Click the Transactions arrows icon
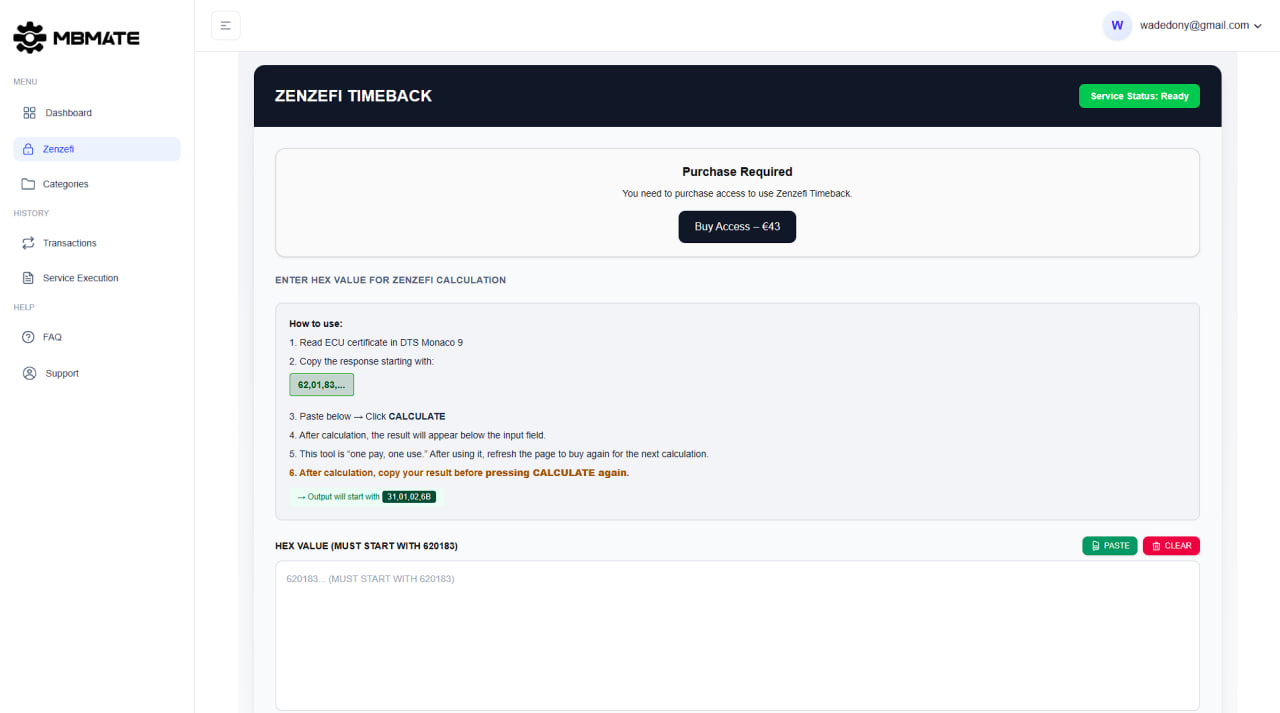The width and height of the screenshot is (1280, 713). point(28,242)
